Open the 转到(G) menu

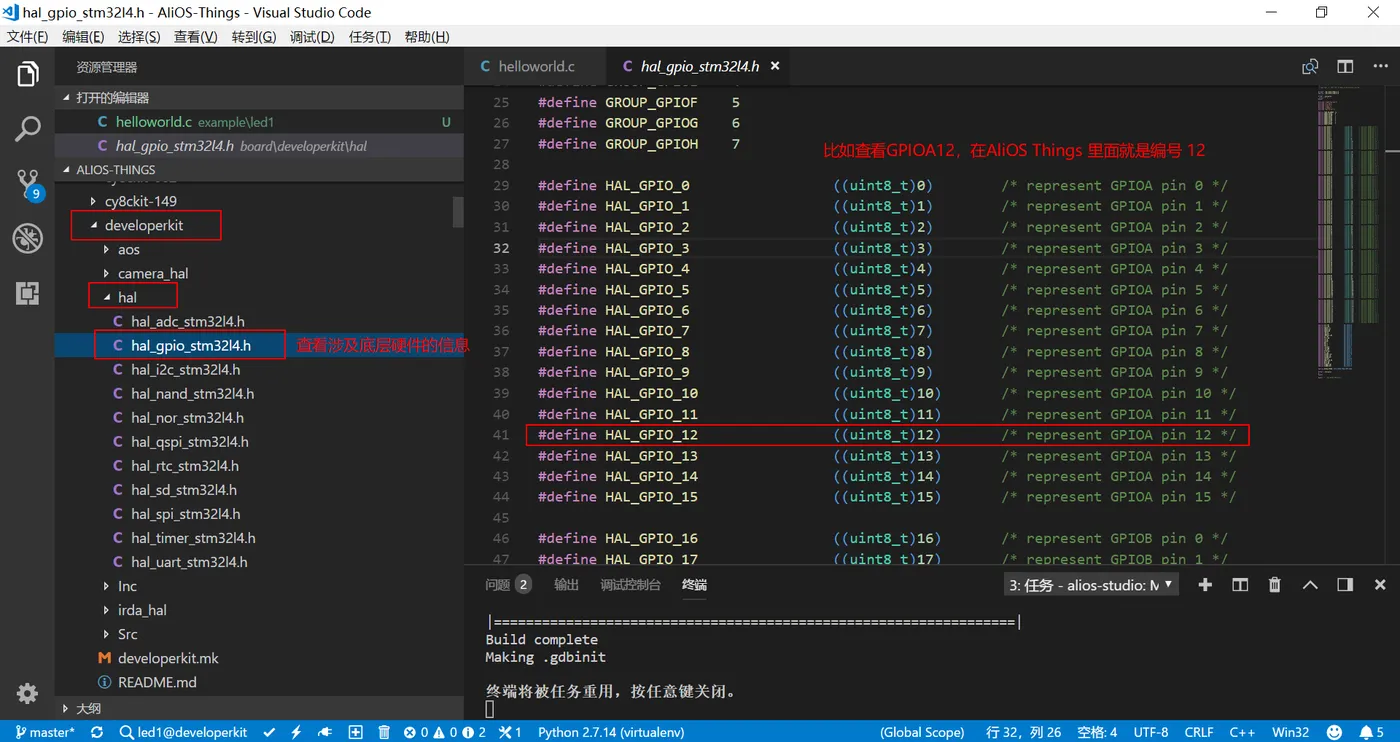pos(254,37)
